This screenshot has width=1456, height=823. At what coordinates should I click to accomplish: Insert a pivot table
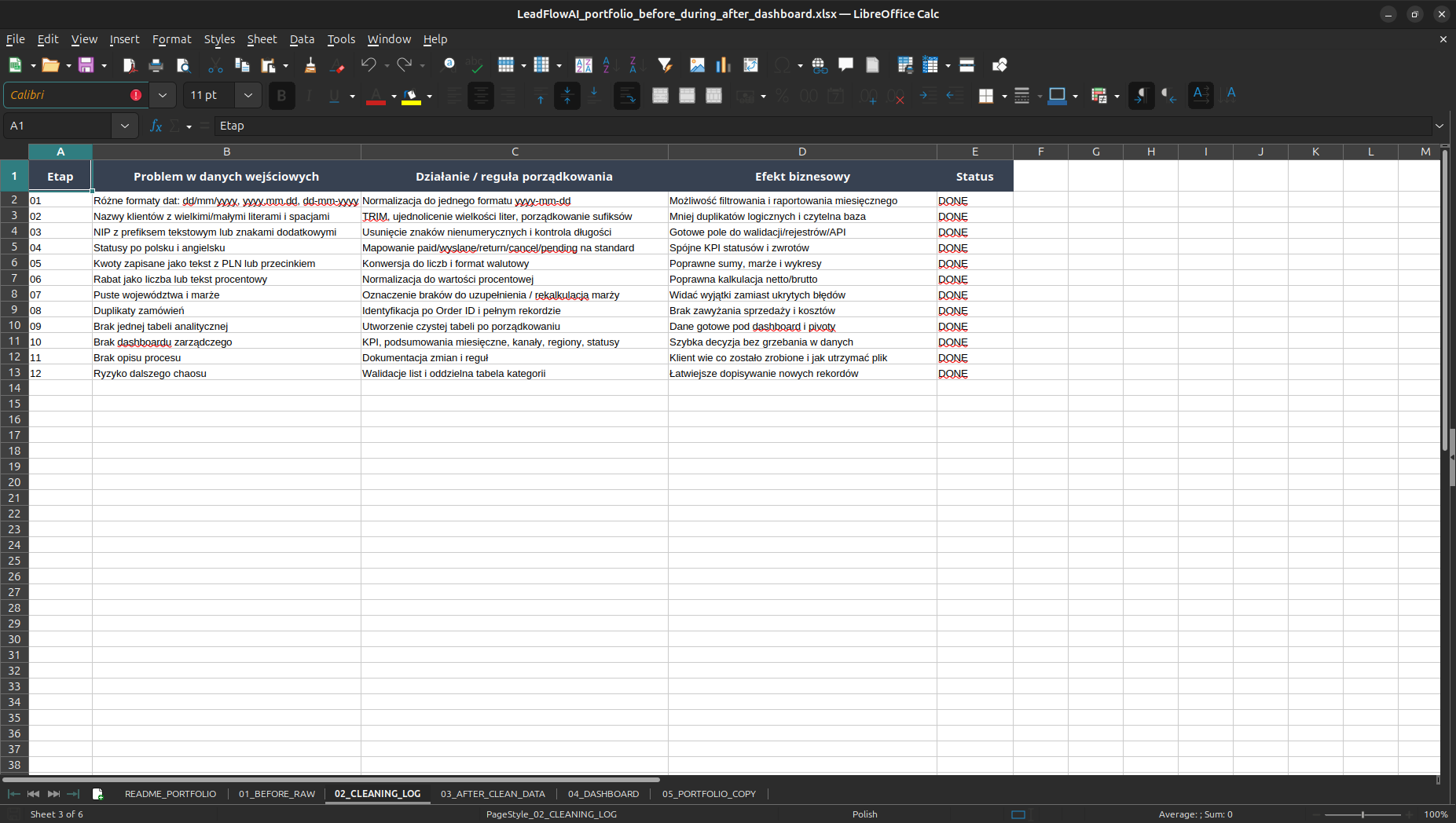point(750,65)
